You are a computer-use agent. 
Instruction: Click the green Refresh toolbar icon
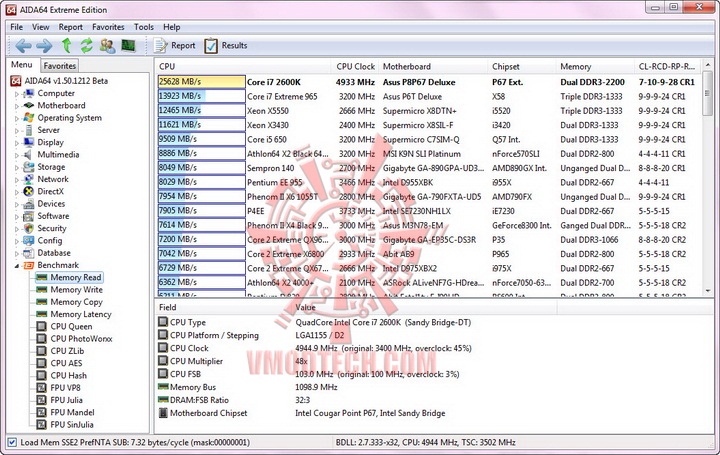pos(86,45)
